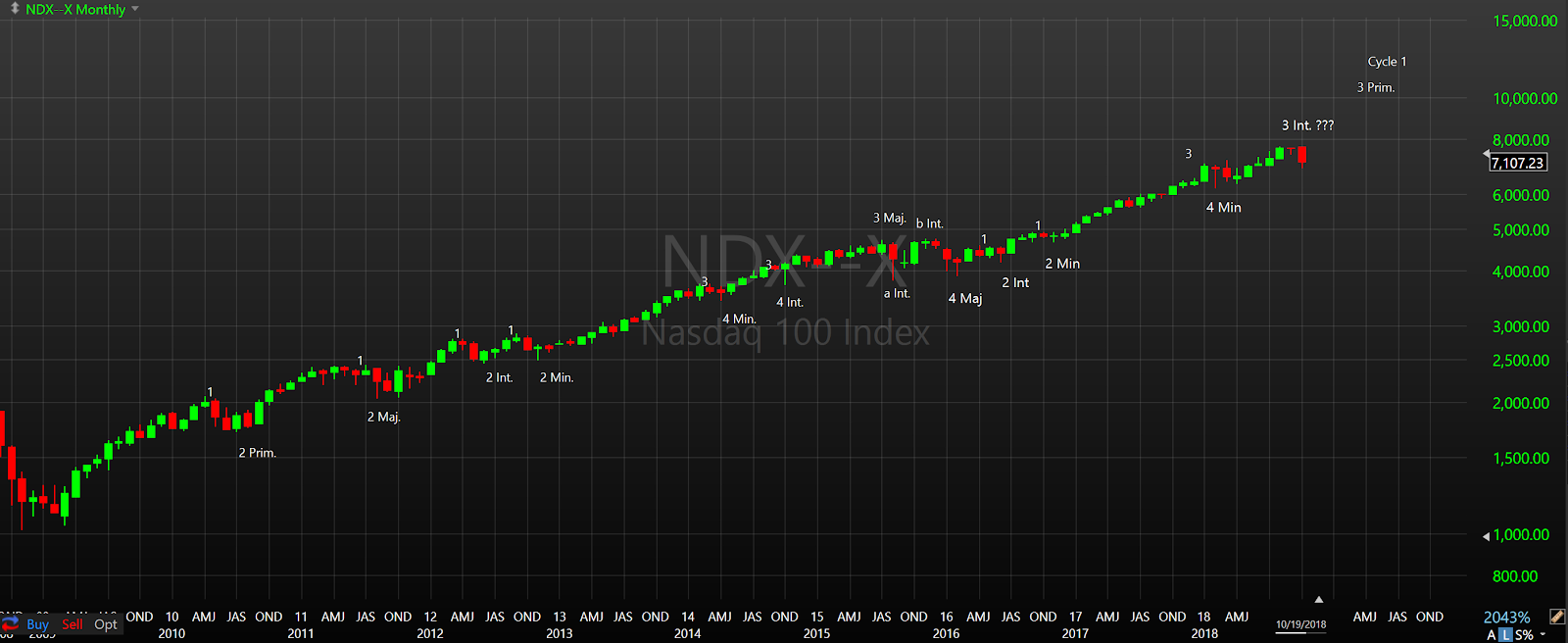Click the 15,000.00 price axis label
1568x643 pixels.
1525,21
